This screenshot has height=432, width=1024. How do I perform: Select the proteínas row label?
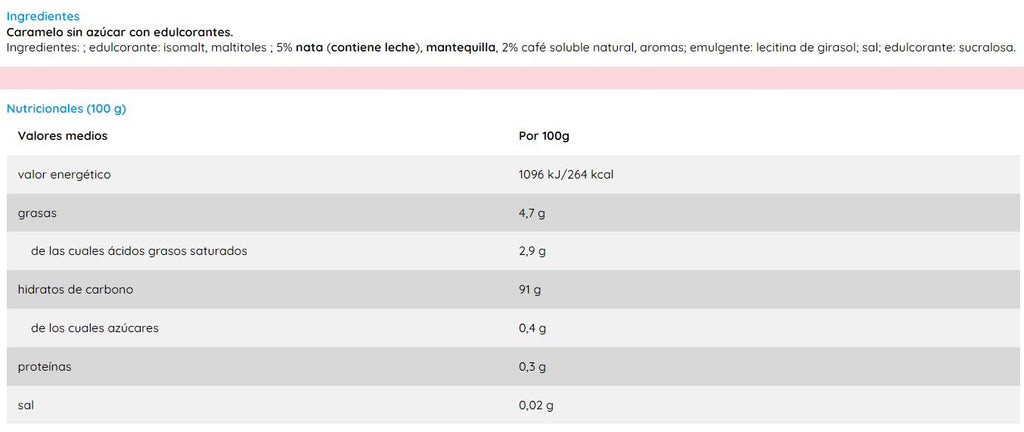click(x=45, y=367)
